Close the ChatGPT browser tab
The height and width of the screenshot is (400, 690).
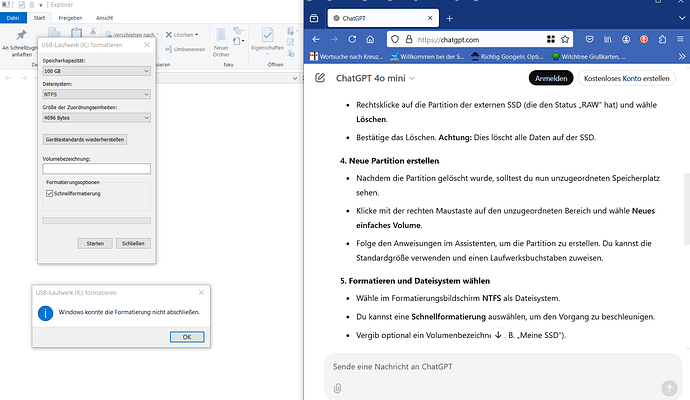click(x=430, y=18)
